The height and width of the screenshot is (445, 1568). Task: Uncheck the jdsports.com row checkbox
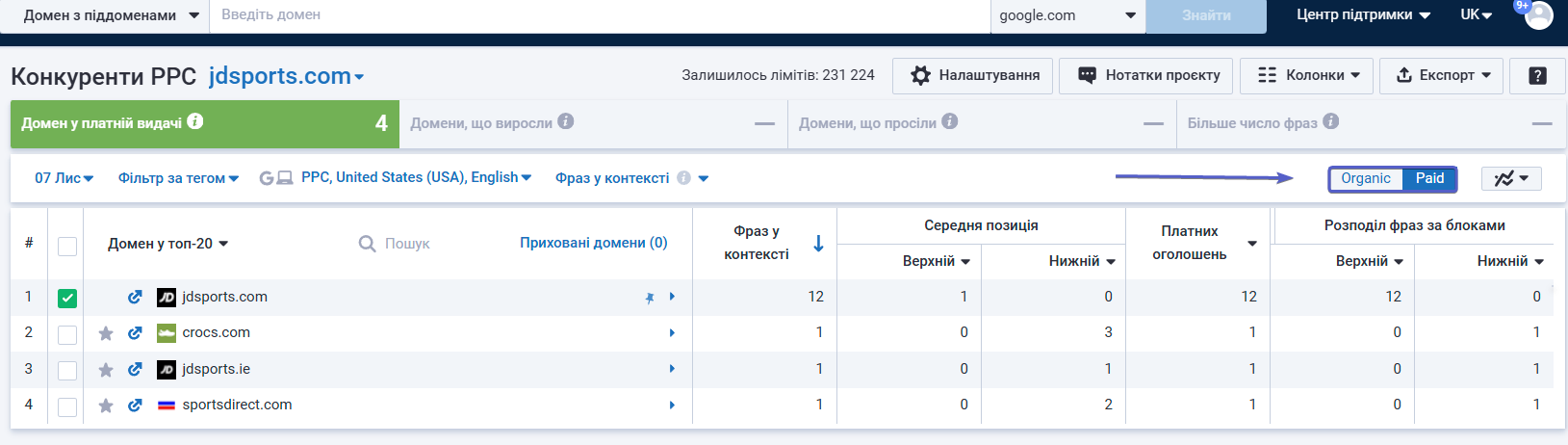(x=67, y=299)
